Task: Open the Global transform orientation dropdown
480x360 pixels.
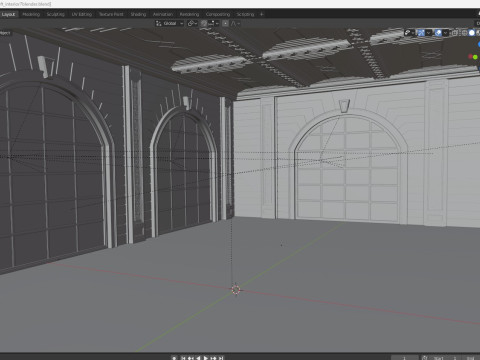Action: tap(169, 24)
